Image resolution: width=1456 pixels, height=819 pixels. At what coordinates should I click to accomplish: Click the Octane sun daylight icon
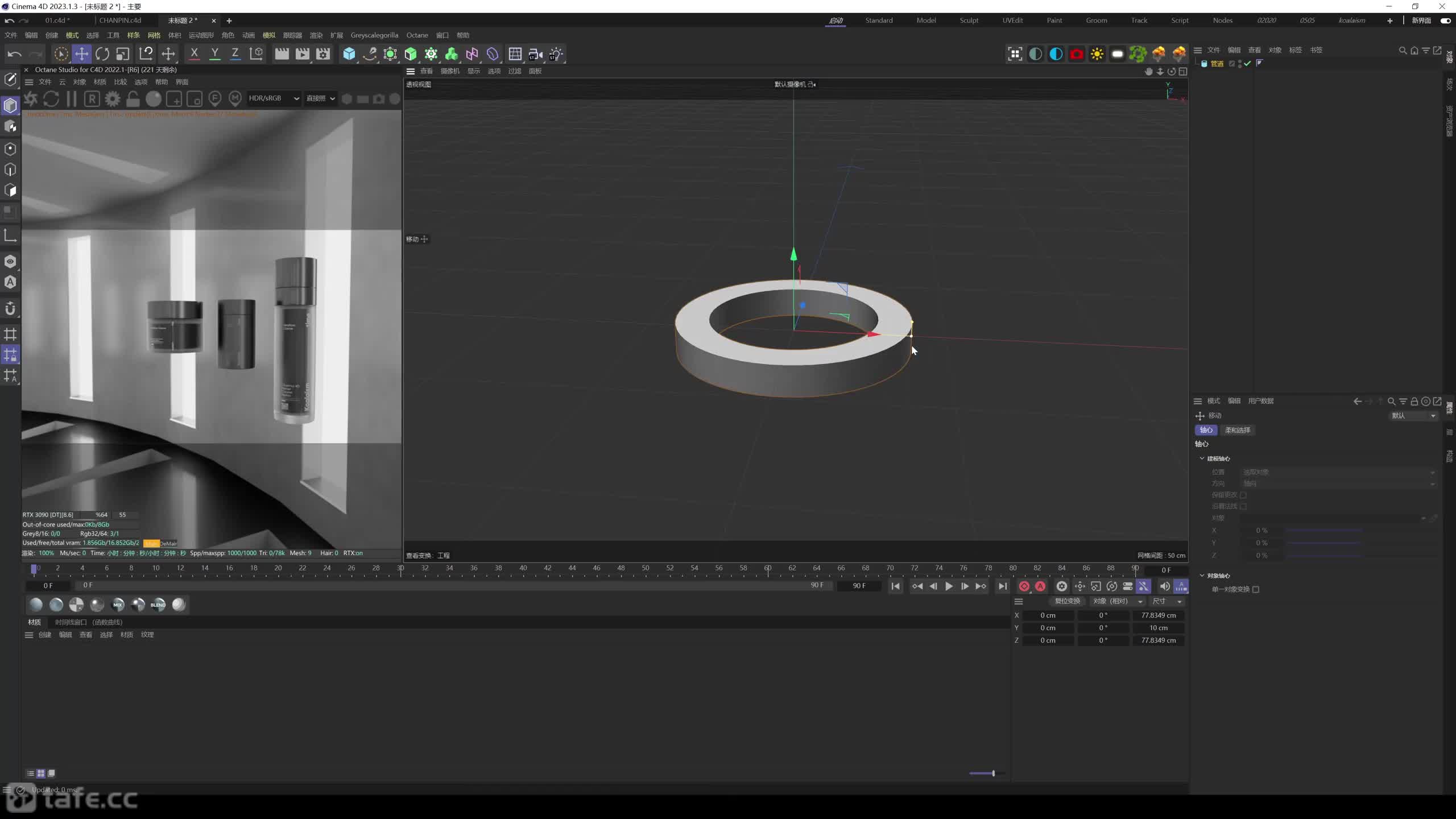click(x=1097, y=54)
